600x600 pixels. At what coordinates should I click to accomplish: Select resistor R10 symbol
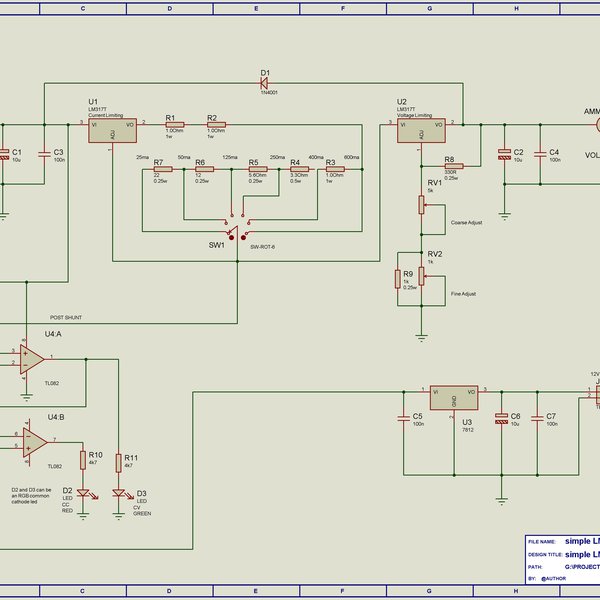(x=83, y=460)
